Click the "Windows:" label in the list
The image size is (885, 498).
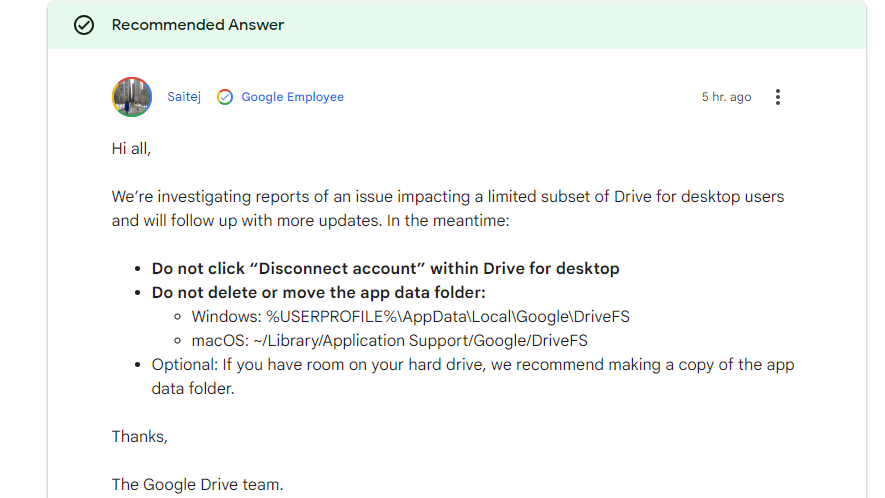(x=226, y=316)
